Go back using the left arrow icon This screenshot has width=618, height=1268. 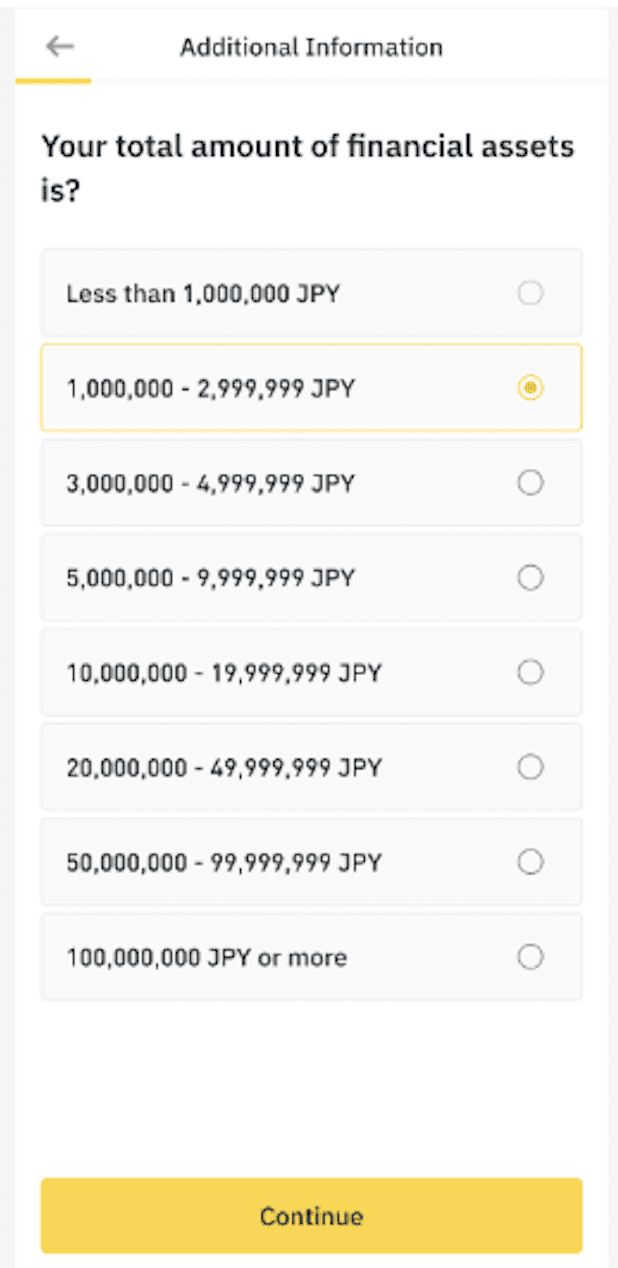pos(60,47)
